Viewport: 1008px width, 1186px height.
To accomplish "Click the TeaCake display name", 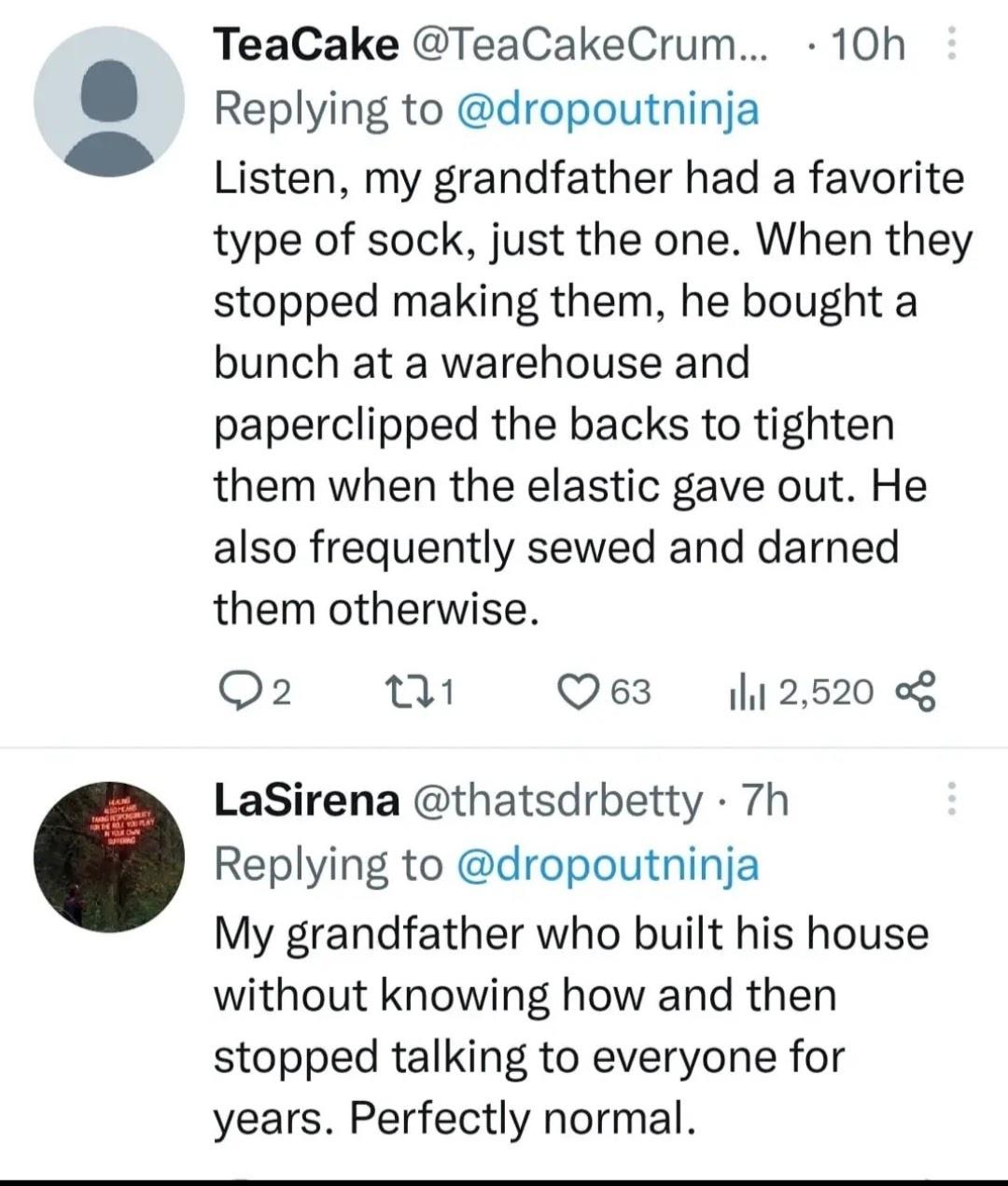I will pyautogui.click(x=306, y=44).
